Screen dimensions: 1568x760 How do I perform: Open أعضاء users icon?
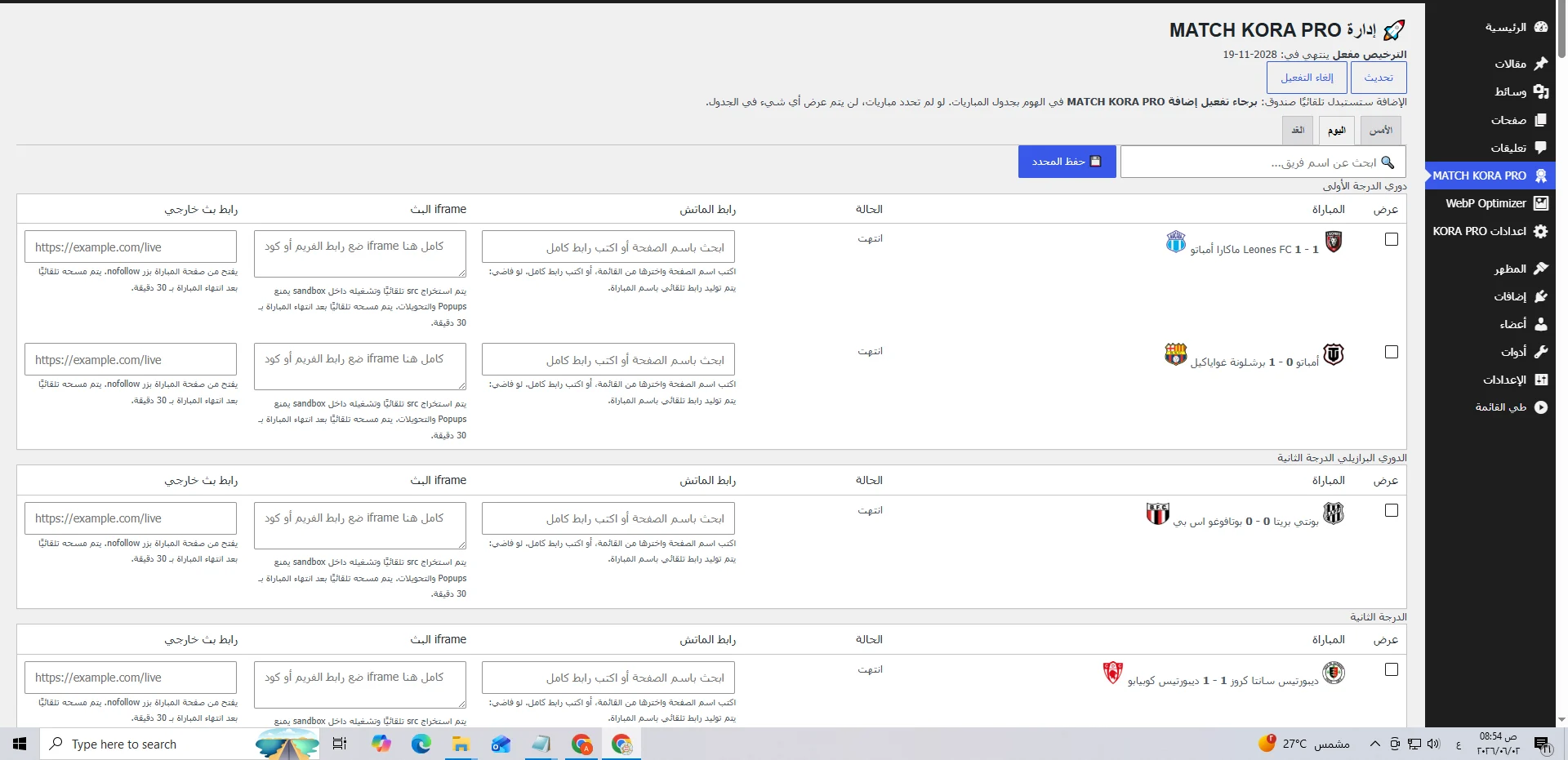[1540, 324]
